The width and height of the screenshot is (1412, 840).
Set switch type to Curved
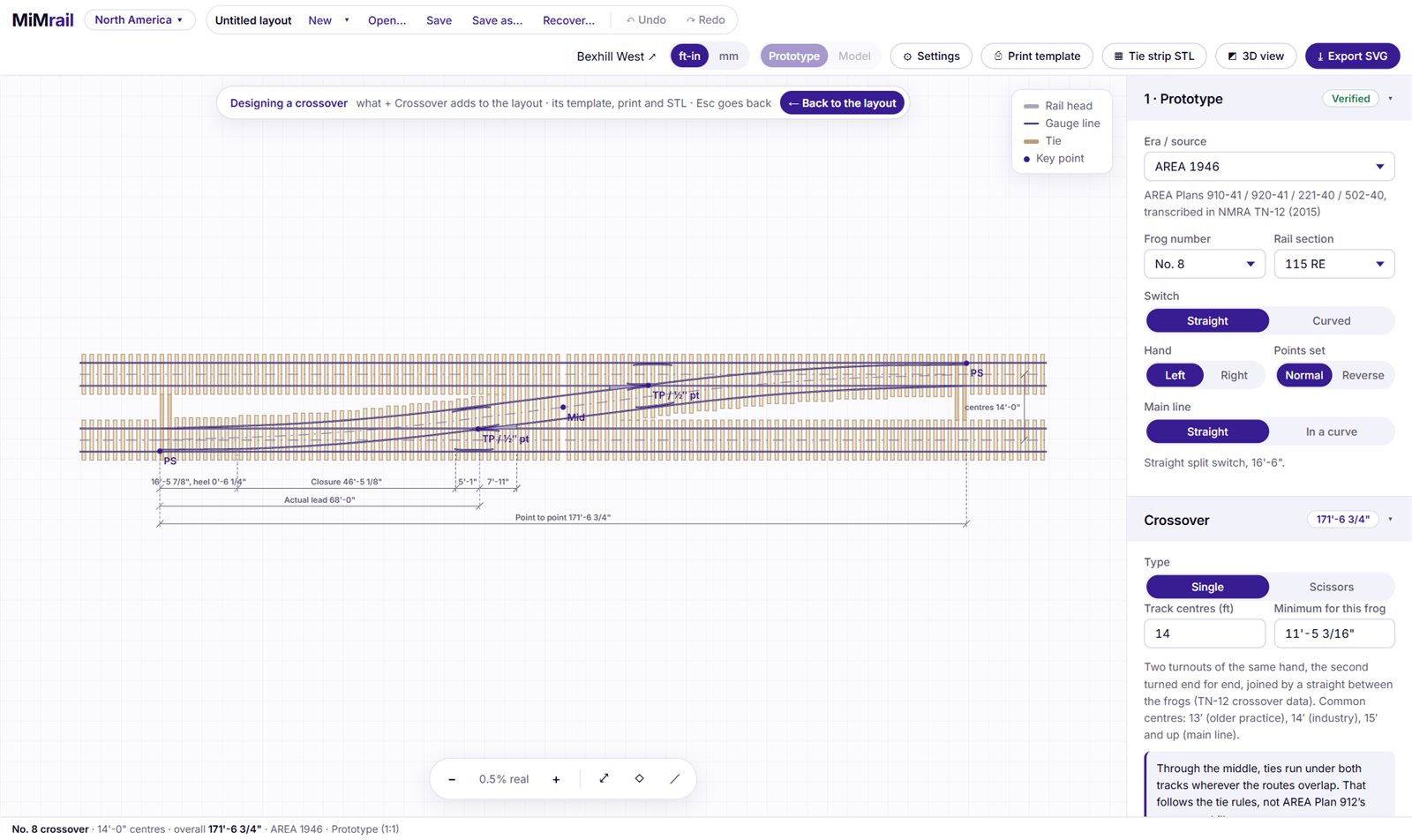(1331, 320)
